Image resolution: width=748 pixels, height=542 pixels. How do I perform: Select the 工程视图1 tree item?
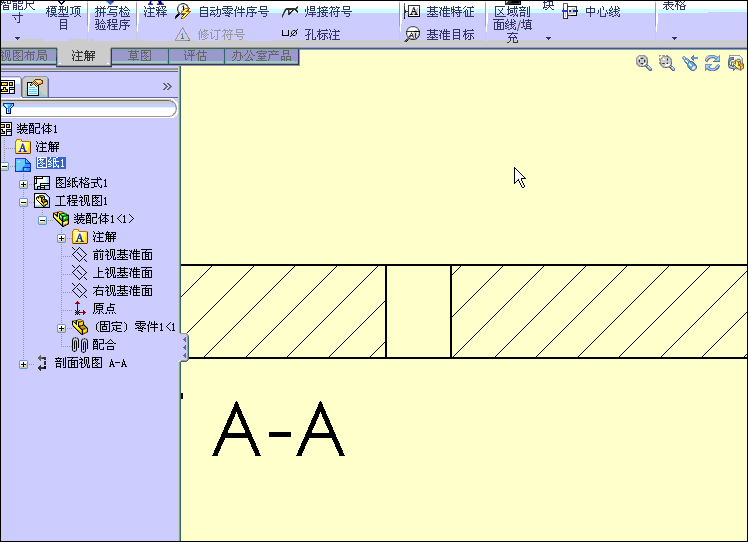[x=81, y=201]
